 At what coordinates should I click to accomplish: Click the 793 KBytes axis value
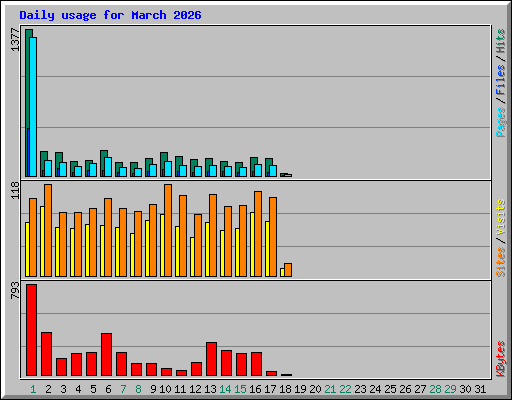point(15,290)
